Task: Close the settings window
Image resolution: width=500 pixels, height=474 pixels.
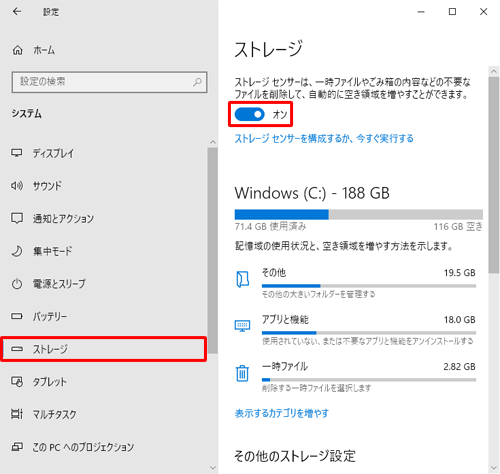Action: click(484, 12)
